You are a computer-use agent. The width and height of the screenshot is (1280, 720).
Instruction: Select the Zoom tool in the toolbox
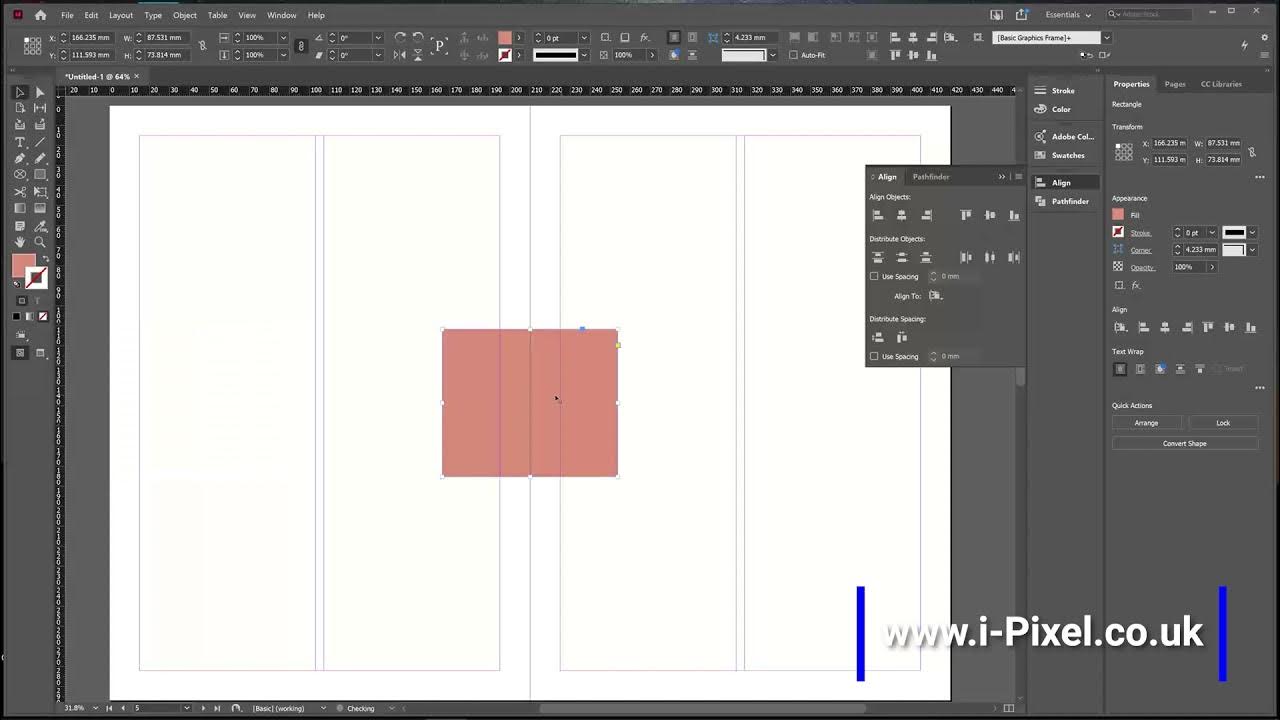click(x=40, y=242)
